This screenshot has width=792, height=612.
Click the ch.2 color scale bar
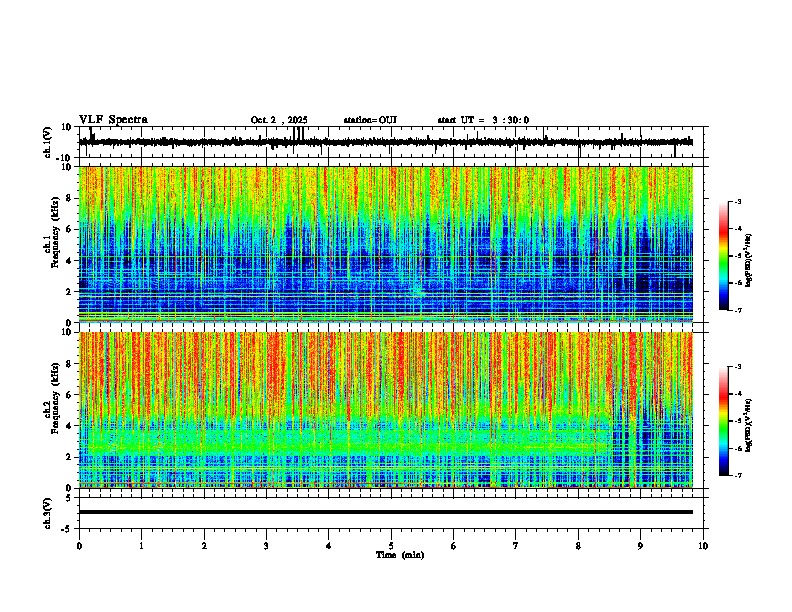pyautogui.click(x=724, y=421)
